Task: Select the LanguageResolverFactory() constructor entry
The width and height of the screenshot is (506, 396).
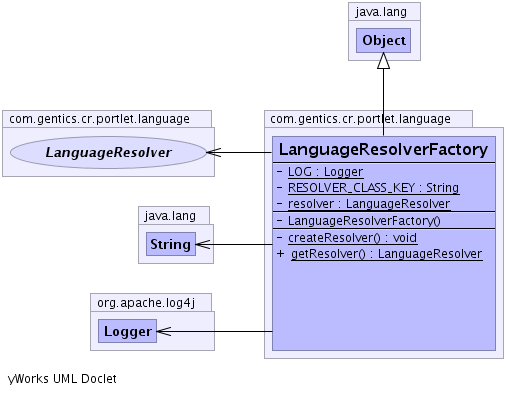Action: [x=364, y=221]
